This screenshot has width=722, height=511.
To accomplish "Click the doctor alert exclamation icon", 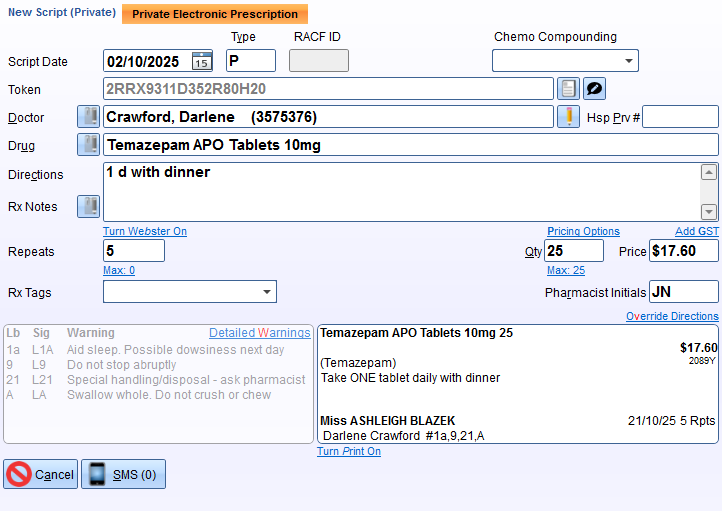I will 568,117.
